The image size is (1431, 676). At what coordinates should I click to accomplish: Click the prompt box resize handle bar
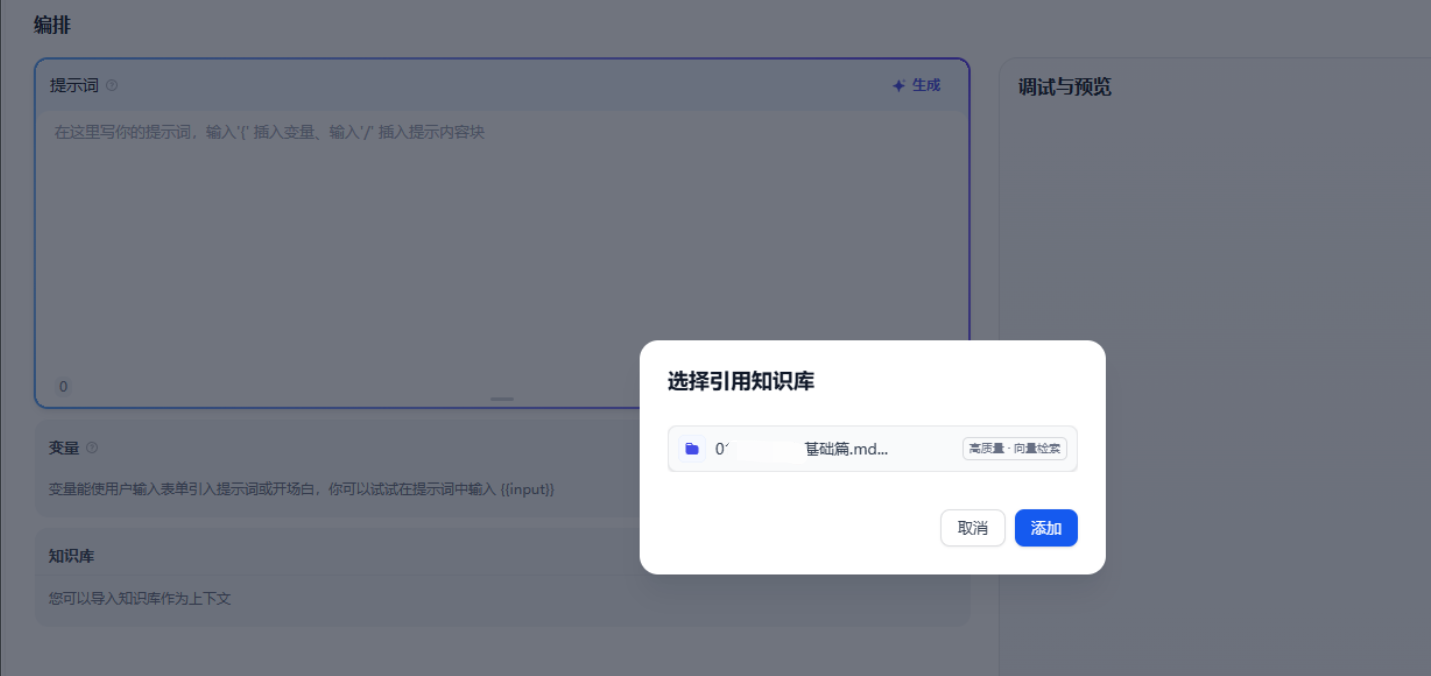pyautogui.click(x=502, y=399)
